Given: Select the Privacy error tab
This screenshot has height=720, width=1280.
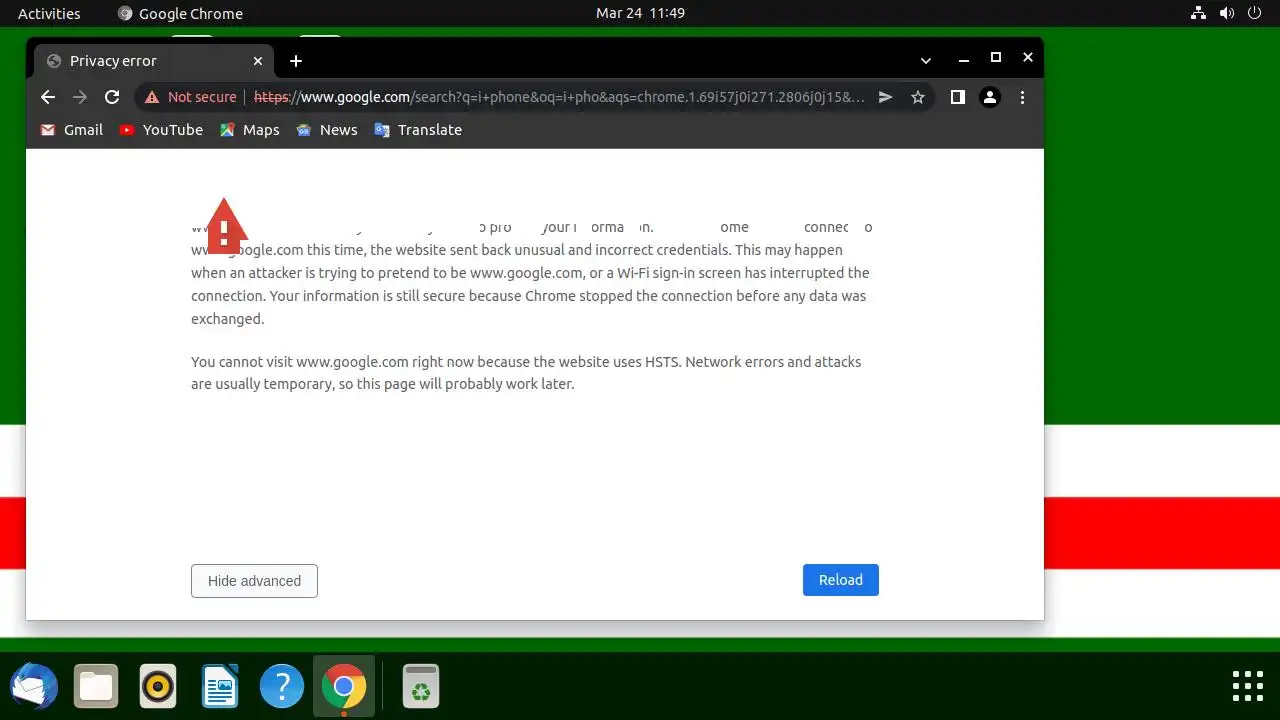Looking at the screenshot, I should coord(154,61).
